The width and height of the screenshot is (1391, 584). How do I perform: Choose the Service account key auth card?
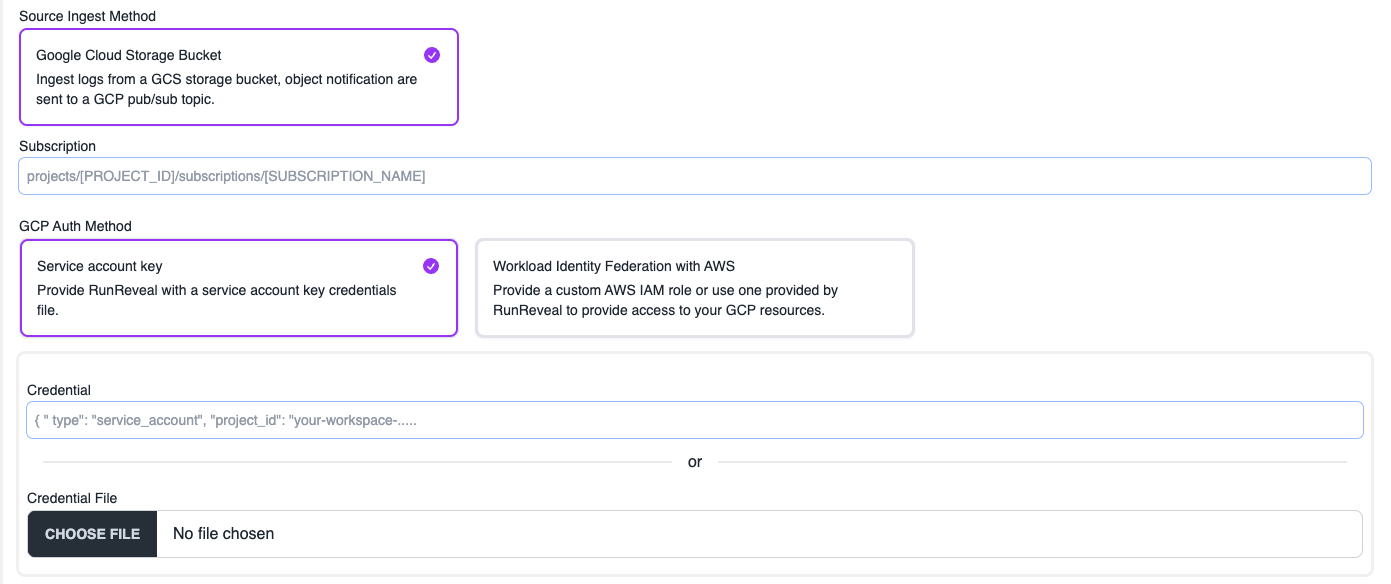(238, 320)
